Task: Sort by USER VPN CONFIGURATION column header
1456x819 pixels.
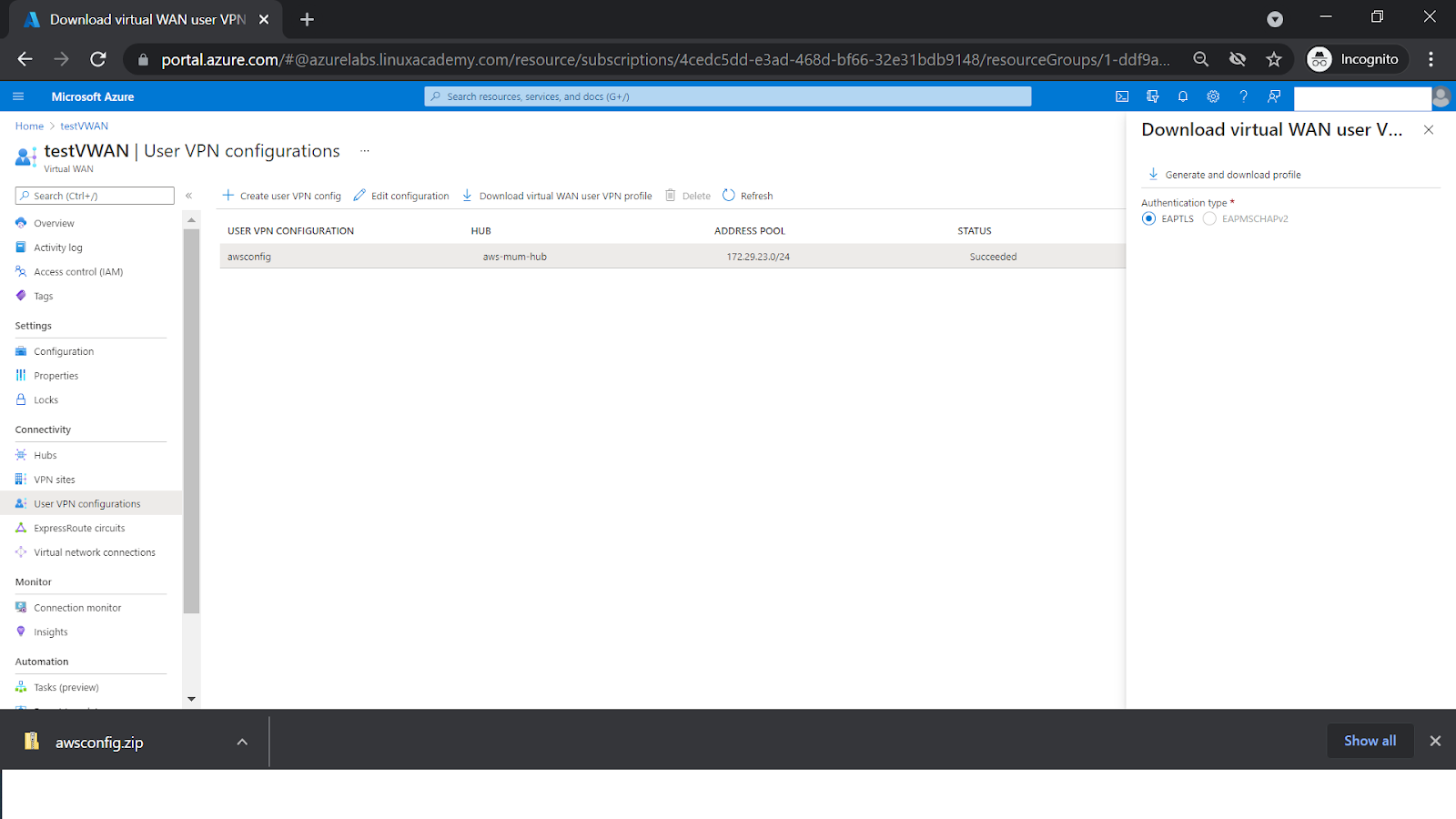Action: tap(290, 231)
